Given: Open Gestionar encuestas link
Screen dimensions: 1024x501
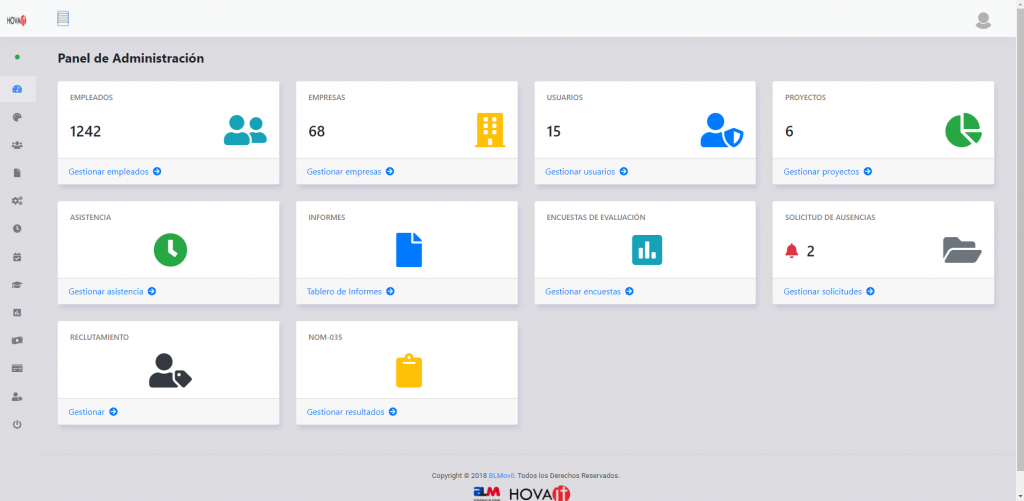Looking at the screenshot, I should click(x=588, y=292).
